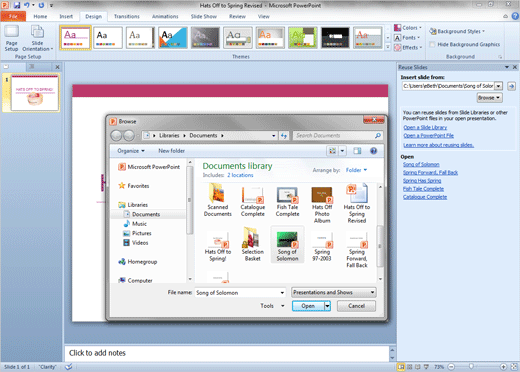The width and height of the screenshot is (520, 372).
Task: Click Open a PowerPoint File link
Action: (x=428, y=135)
